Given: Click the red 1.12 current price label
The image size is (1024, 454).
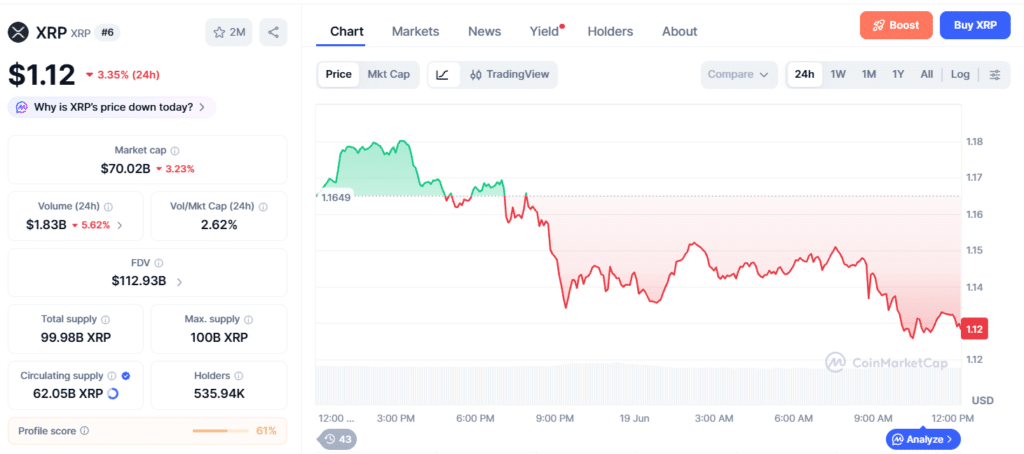Looking at the screenshot, I should [x=974, y=329].
